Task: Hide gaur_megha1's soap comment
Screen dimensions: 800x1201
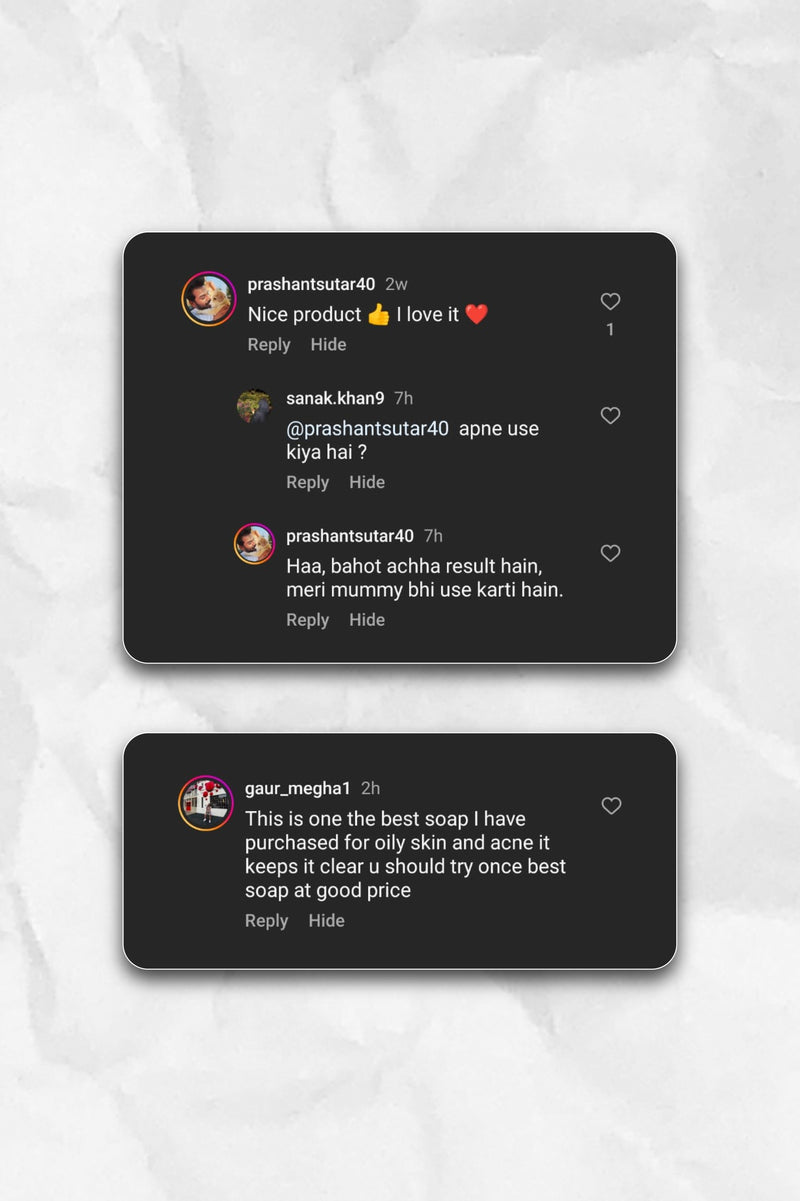Action: [326, 921]
